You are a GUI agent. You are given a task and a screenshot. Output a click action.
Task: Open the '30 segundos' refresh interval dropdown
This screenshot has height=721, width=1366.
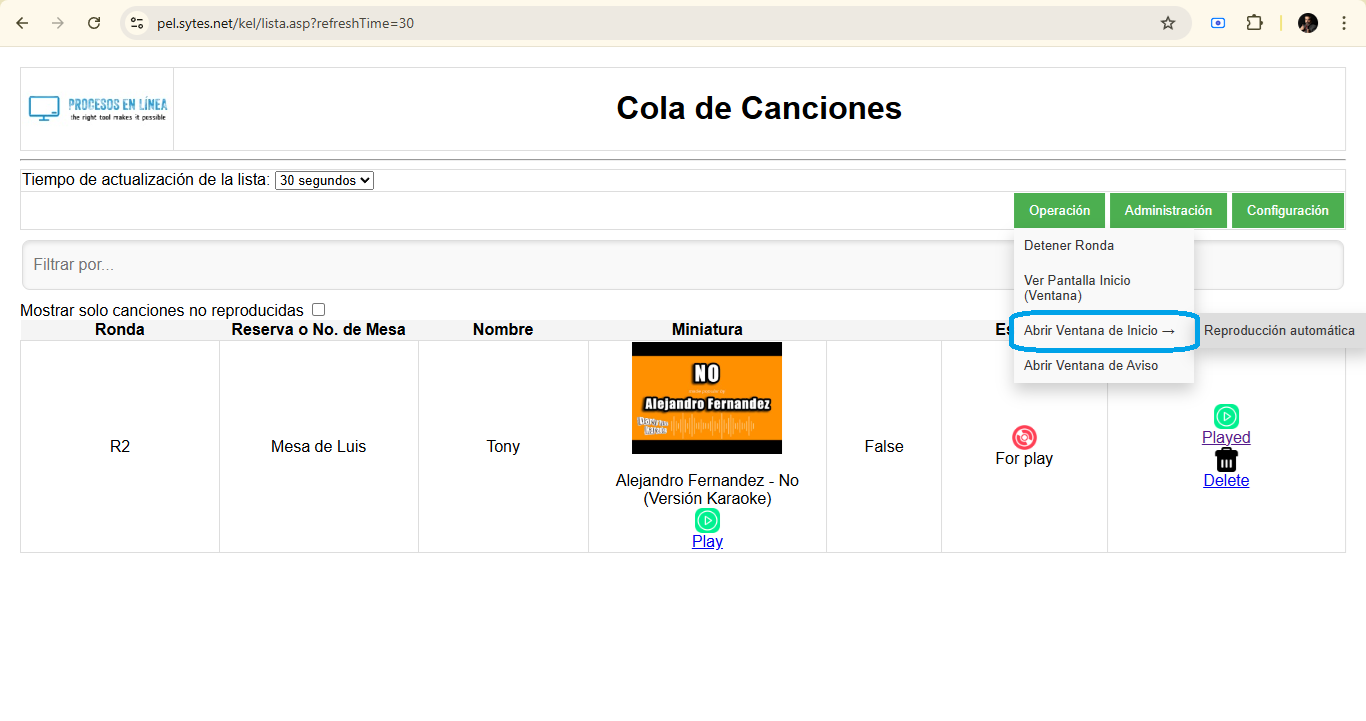[324, 180]
